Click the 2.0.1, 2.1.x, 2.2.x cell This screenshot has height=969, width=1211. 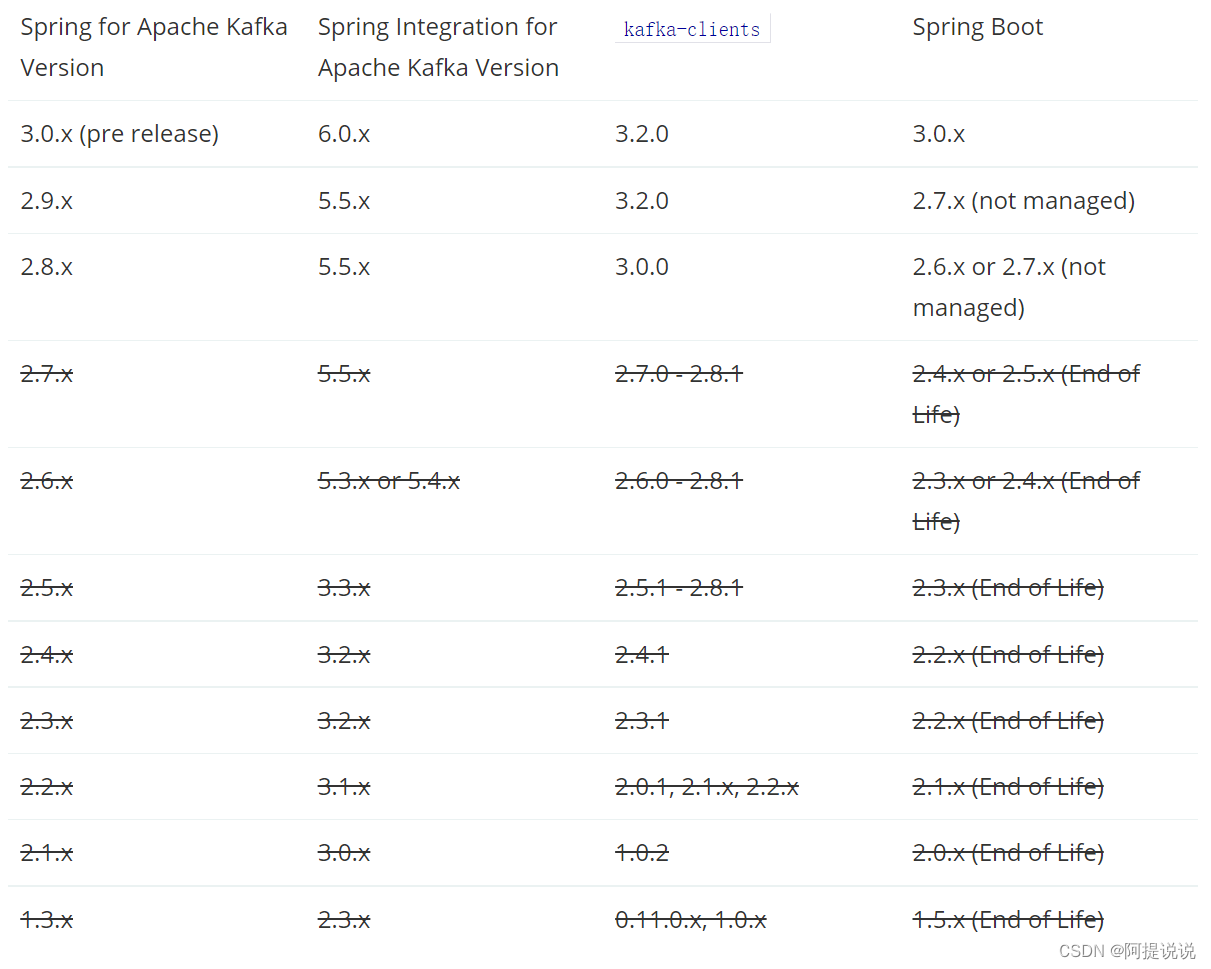point(706,787)
